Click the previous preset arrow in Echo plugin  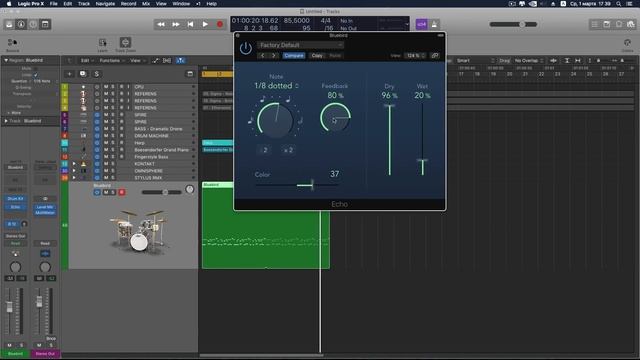click(x=263, y=56)
